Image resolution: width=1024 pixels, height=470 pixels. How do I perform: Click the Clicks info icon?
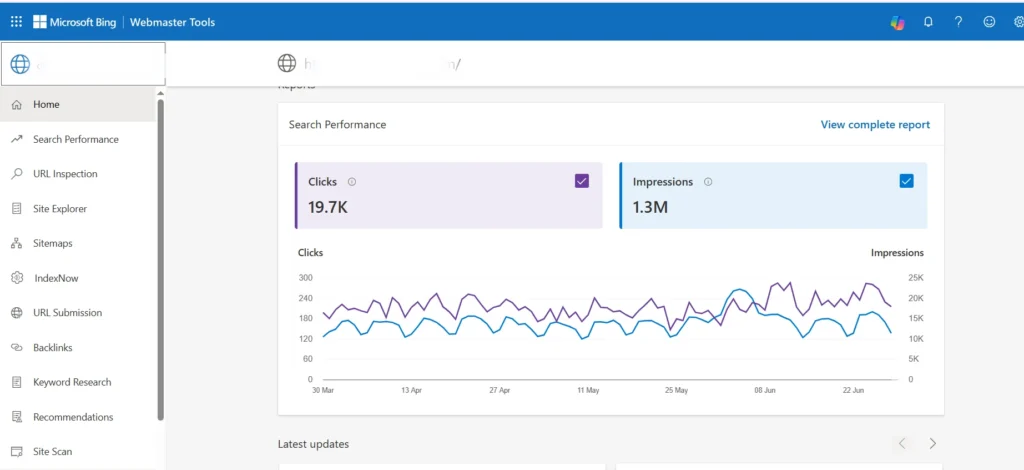coord(351,182)
